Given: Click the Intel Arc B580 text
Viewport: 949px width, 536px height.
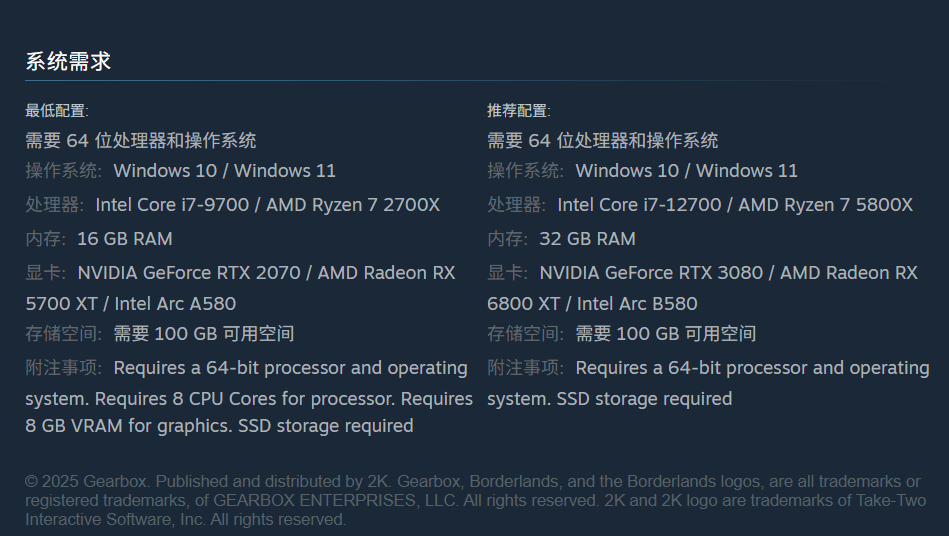Looking at the screenshot, I should pos(638,304).
